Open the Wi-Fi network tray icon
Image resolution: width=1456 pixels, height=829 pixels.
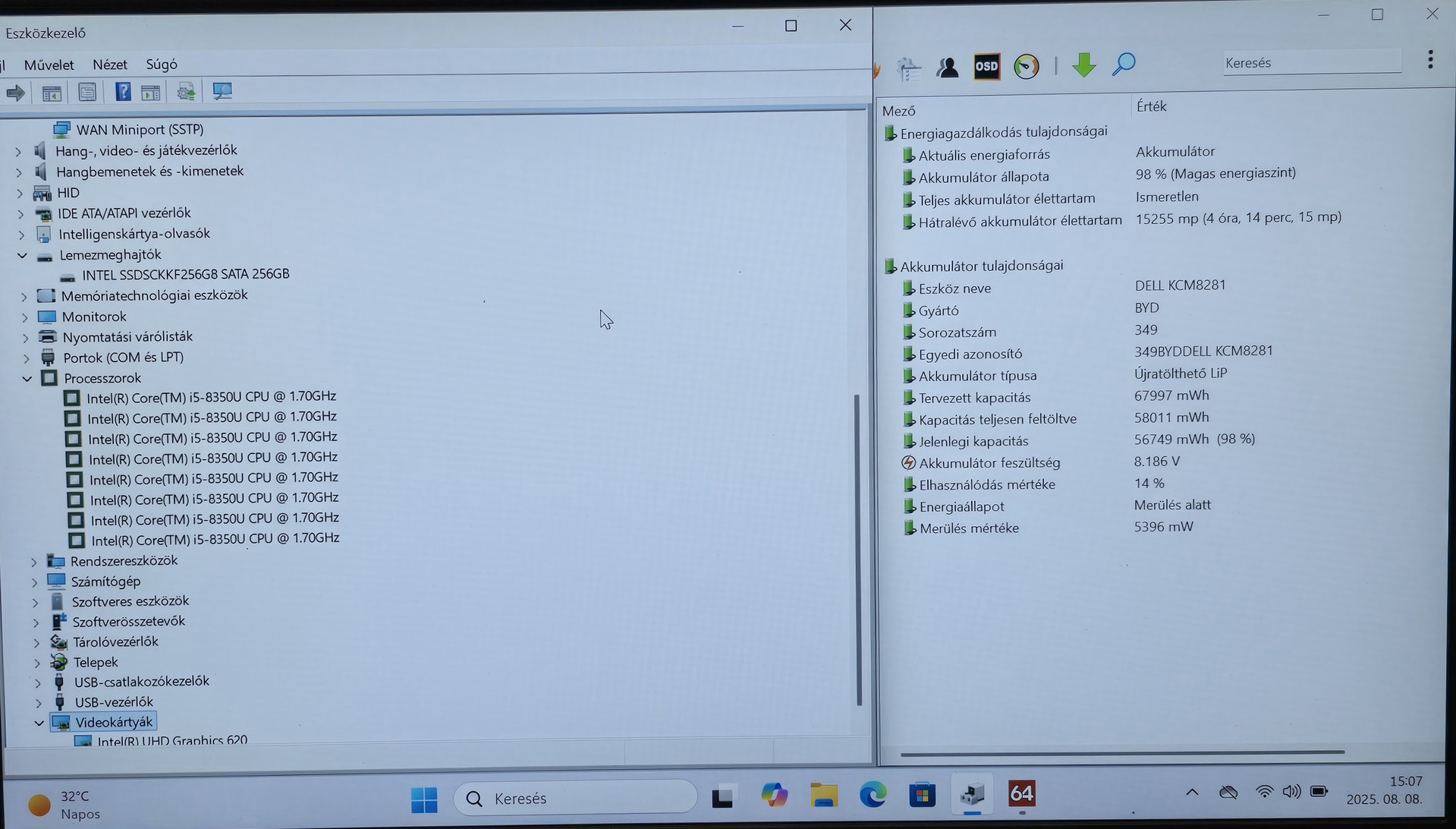click(x=1264, y=792)
